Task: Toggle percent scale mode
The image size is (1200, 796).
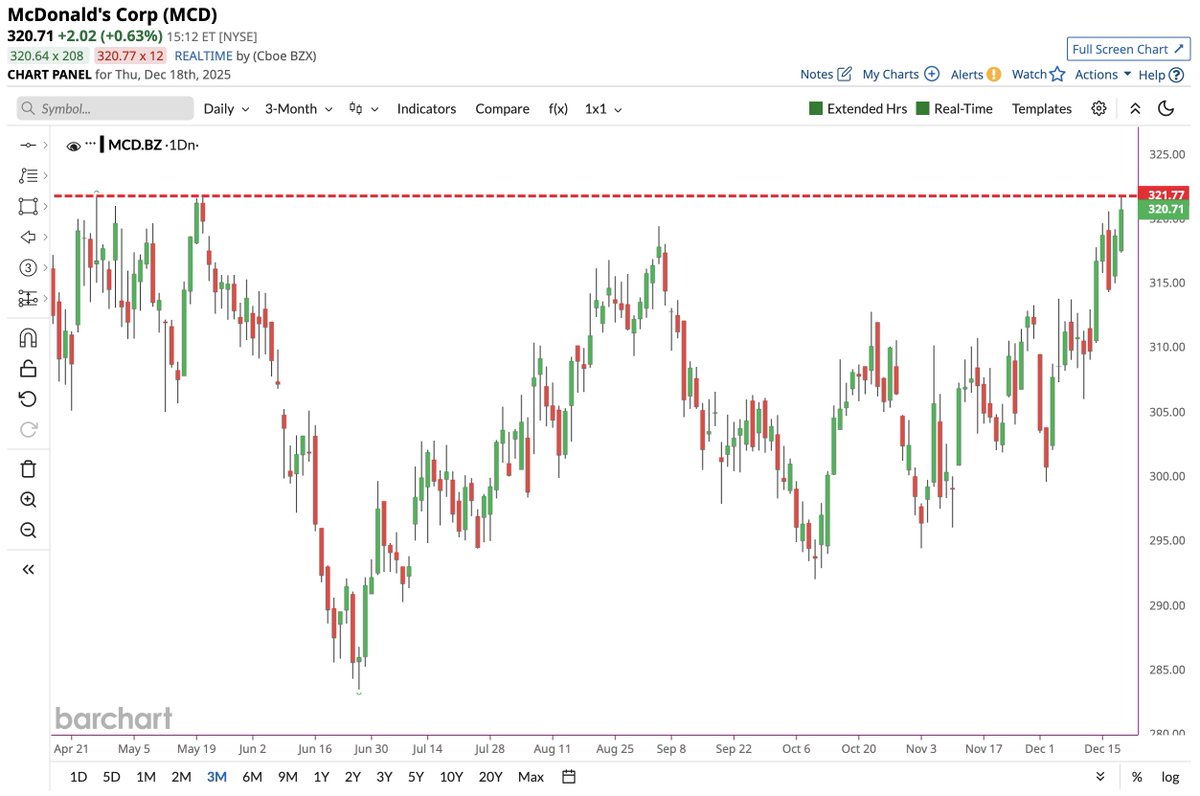Action: tap(1137, 776)
